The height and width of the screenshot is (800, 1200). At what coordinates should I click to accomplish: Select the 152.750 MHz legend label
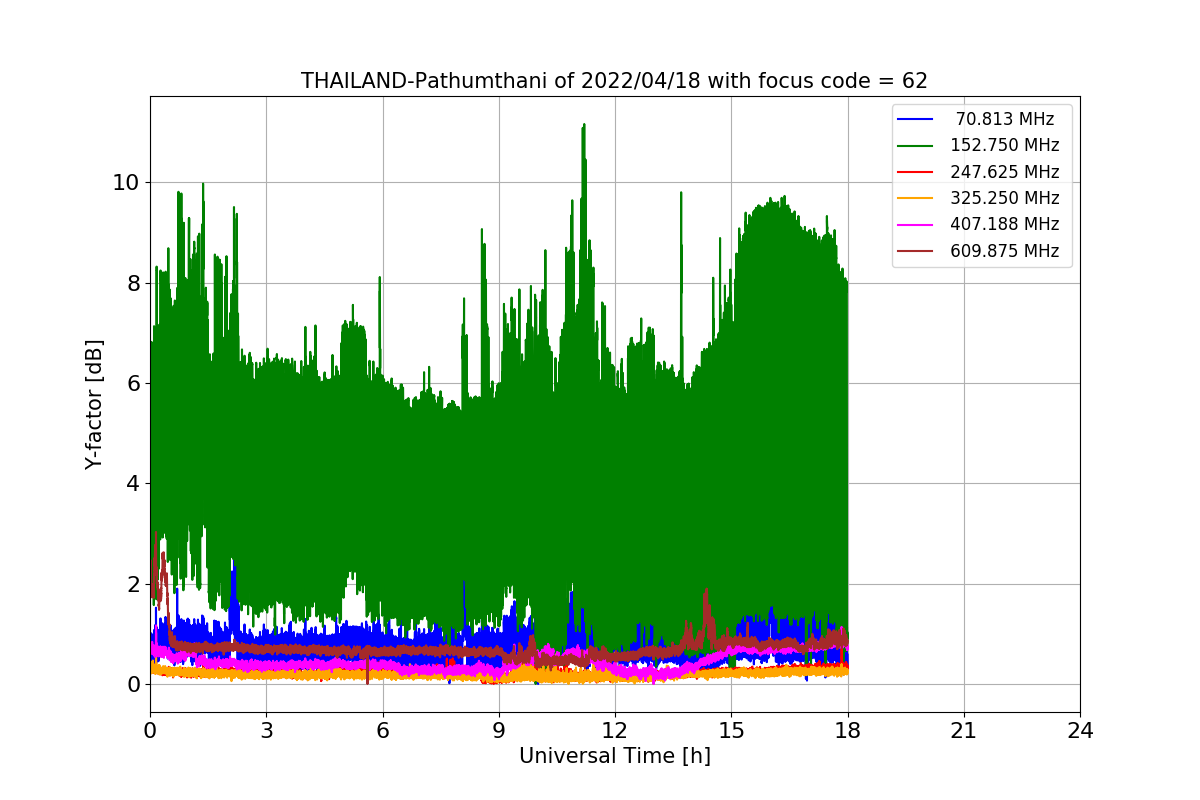coord(1004,145)
